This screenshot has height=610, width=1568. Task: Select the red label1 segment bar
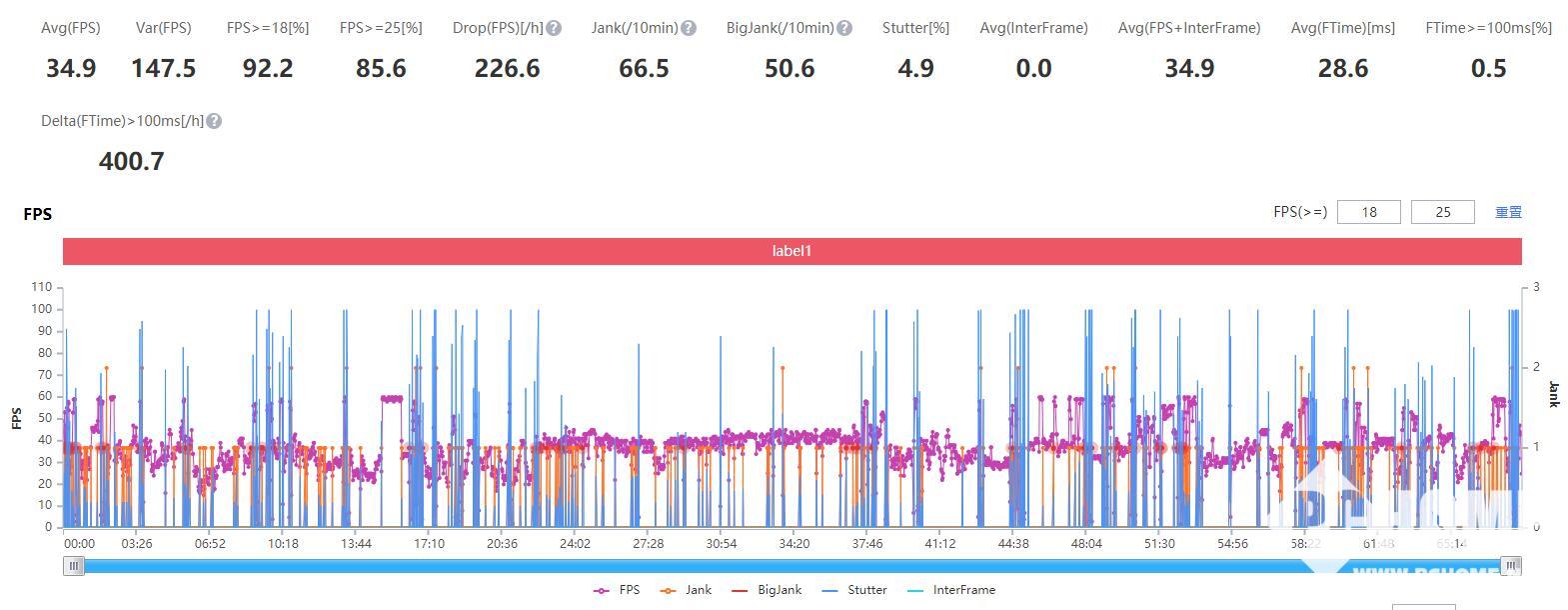click(791, 251)
